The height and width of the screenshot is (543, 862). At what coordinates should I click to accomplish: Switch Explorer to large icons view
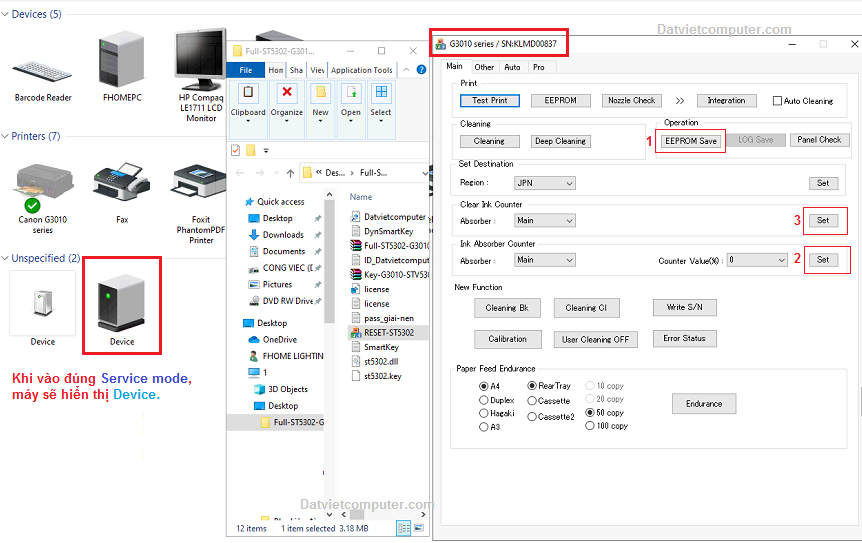[x=419, y=528]
